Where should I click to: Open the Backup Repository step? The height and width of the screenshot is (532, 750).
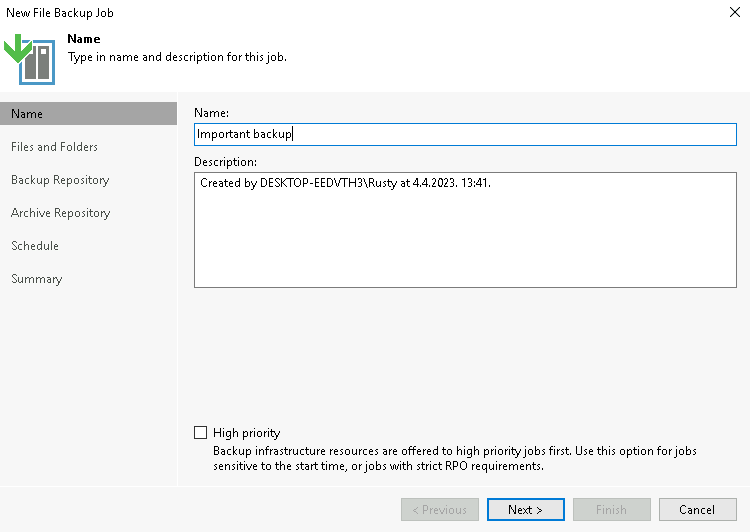click(x=60, y=180)
